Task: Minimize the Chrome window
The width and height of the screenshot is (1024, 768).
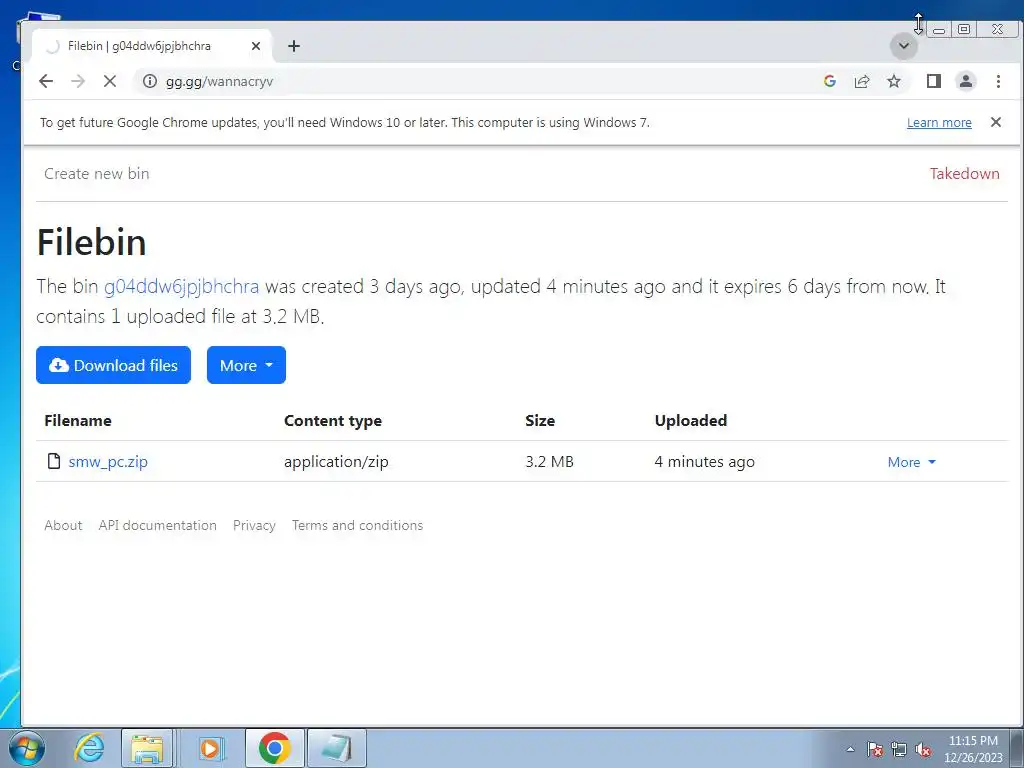Action: pyautogui.click(x=938, y=29)
